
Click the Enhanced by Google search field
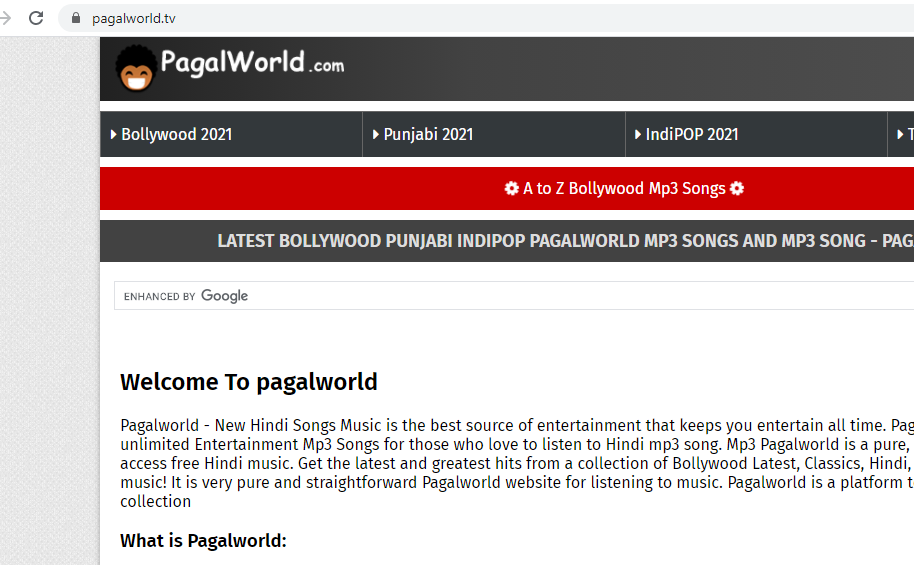514,296
